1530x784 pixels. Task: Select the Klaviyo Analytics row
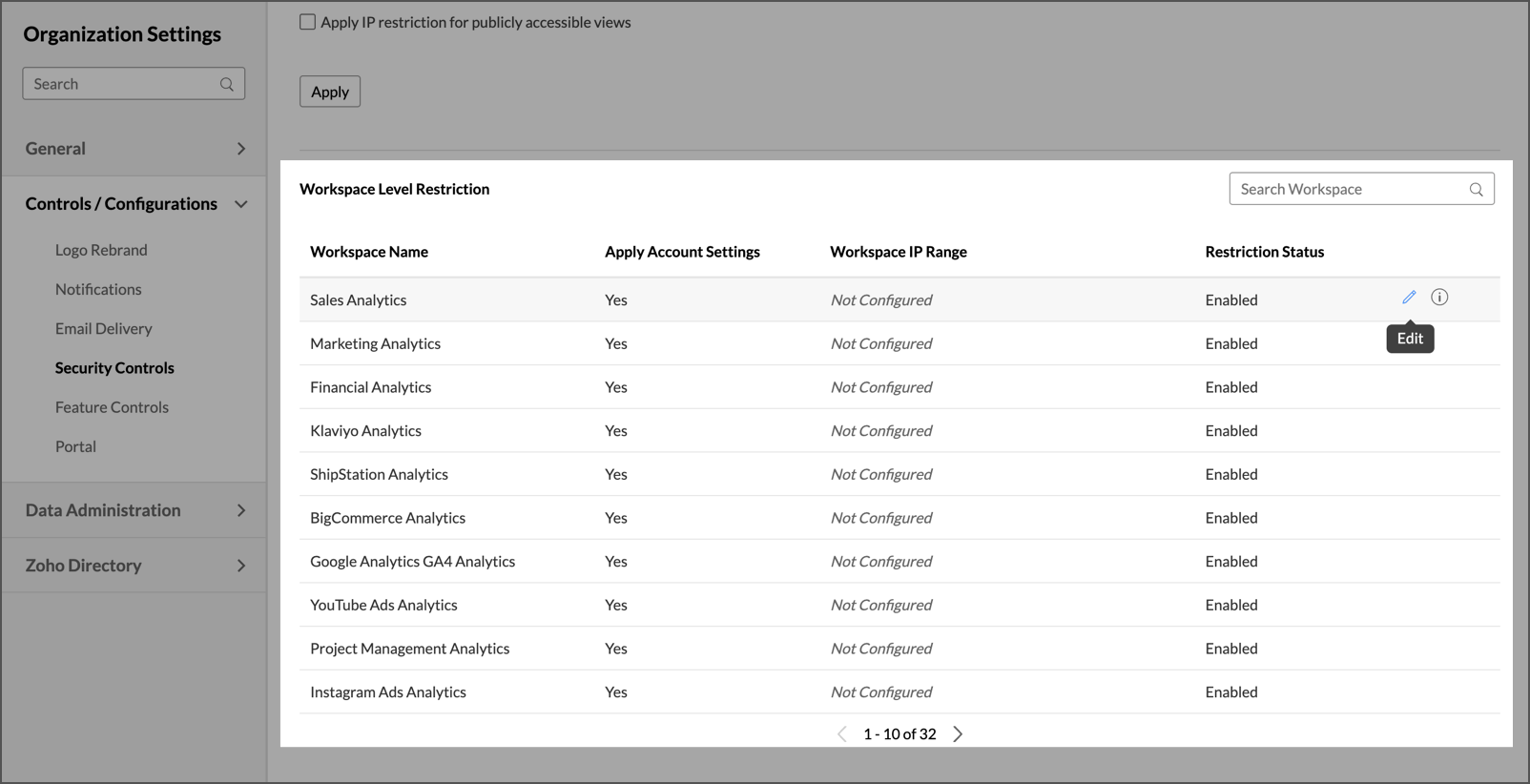click(x=899, y=430)
